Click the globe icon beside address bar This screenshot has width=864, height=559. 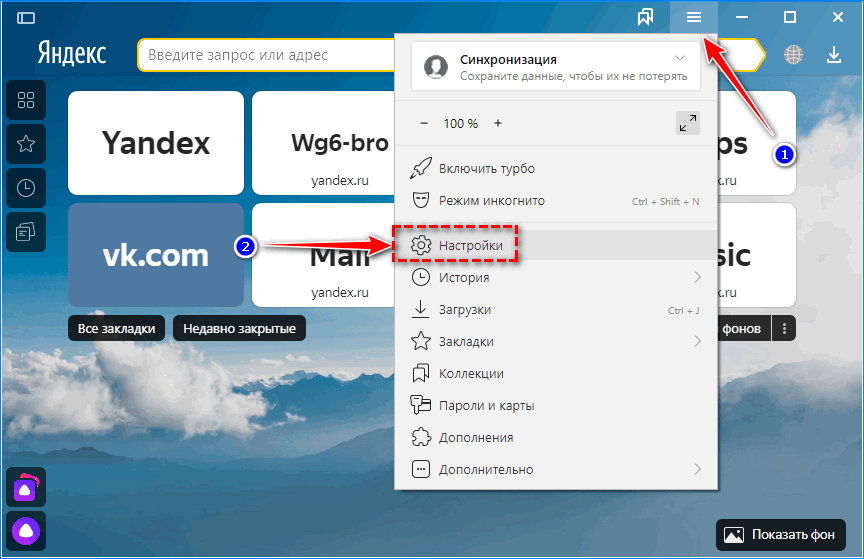click(x=794, y=54)
